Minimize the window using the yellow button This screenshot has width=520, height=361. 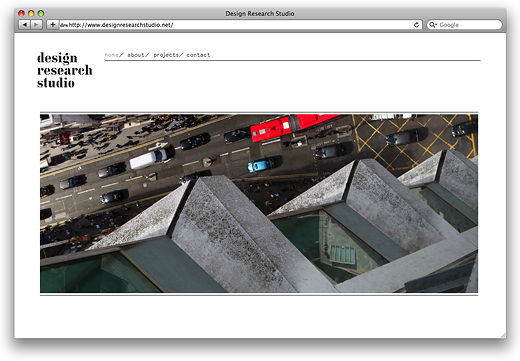point(31,13)
